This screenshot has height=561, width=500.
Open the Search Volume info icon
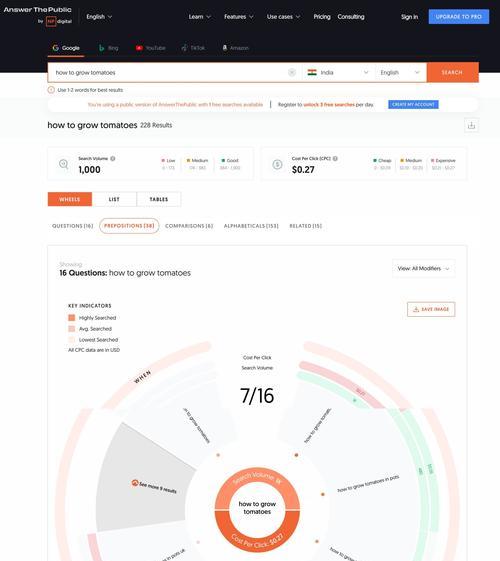(x=113, y=158)
